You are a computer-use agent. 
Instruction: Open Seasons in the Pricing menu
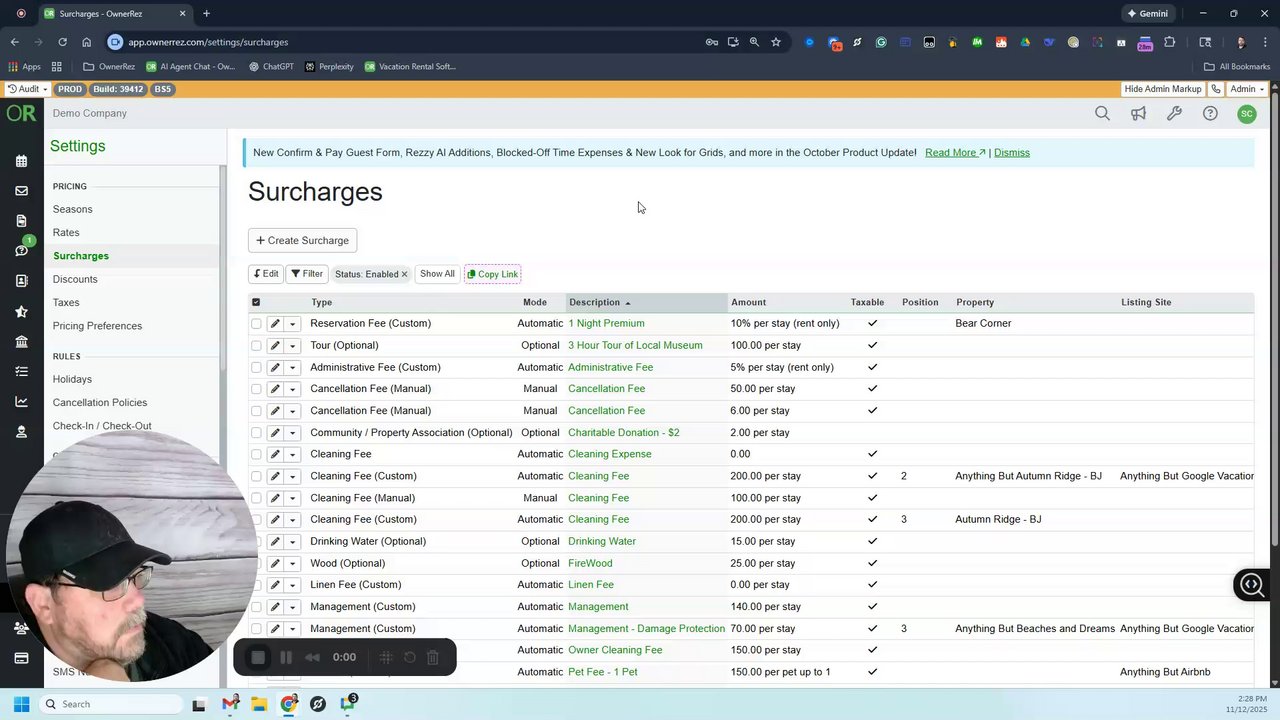72,209
